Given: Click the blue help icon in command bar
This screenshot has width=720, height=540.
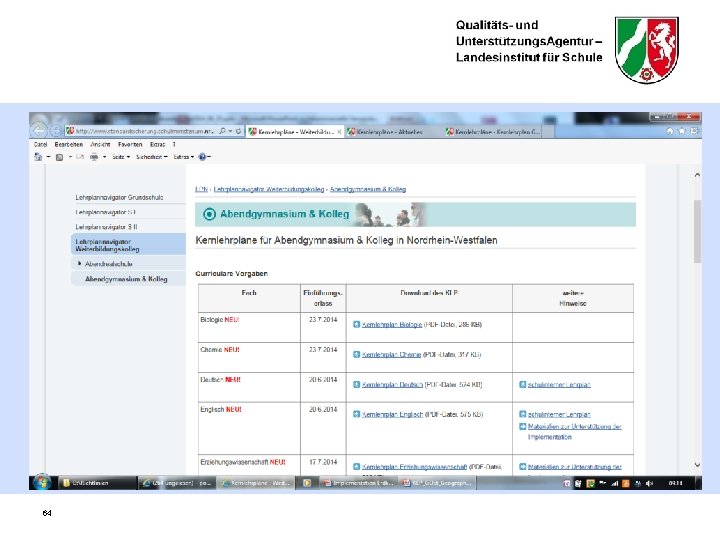Looking at the screenshot, I should [x=202, y=157].
